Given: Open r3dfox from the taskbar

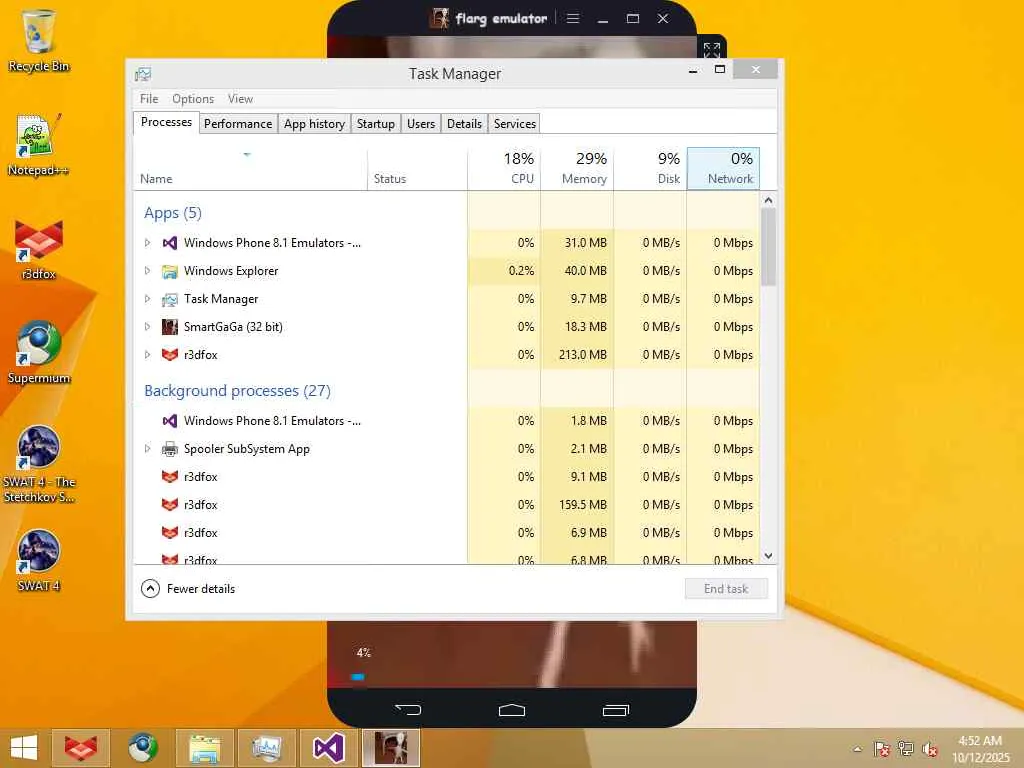Looking at the screenshot, I should point(81,748).
